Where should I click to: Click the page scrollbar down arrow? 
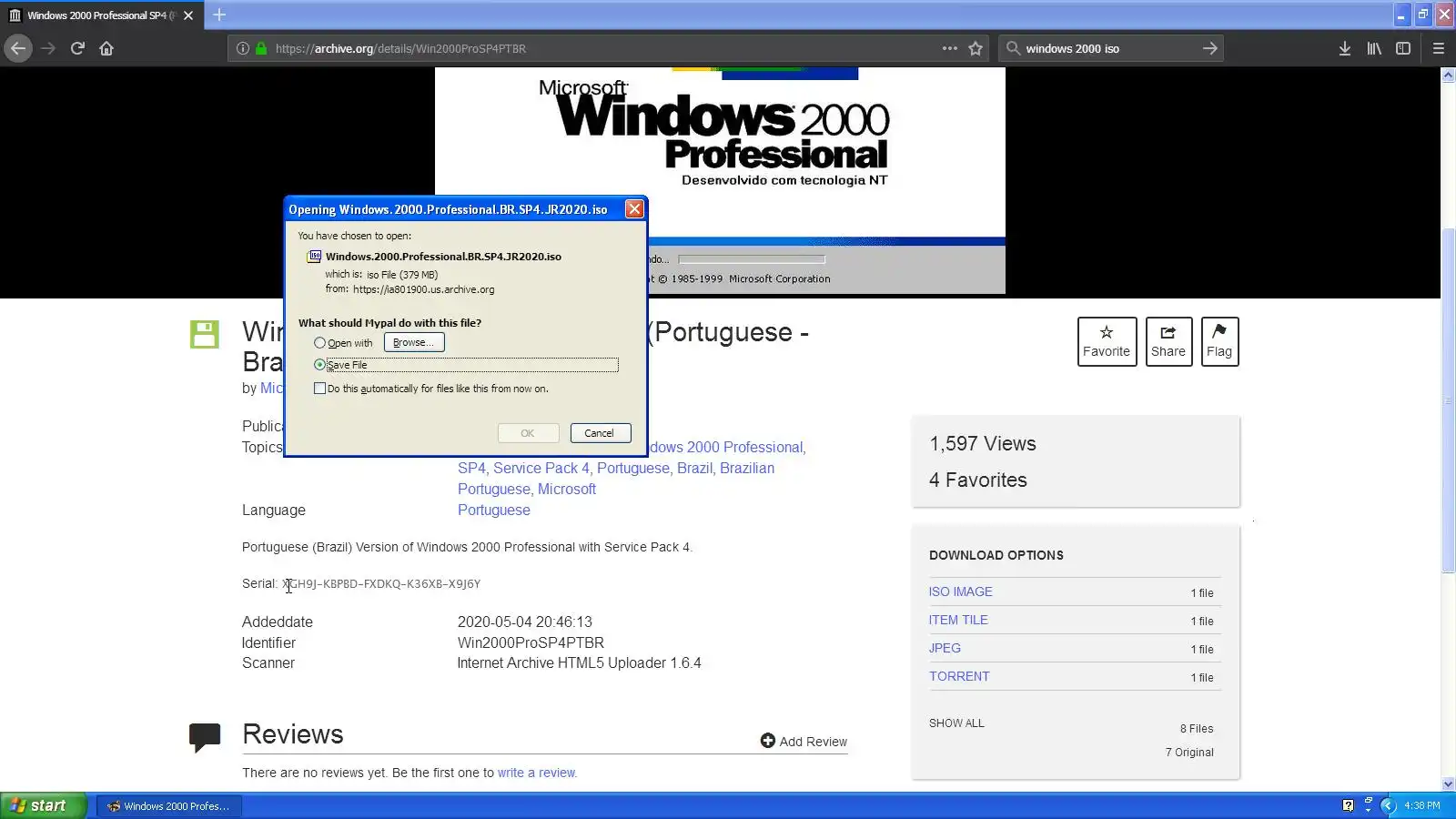[x=1448, y=784]
